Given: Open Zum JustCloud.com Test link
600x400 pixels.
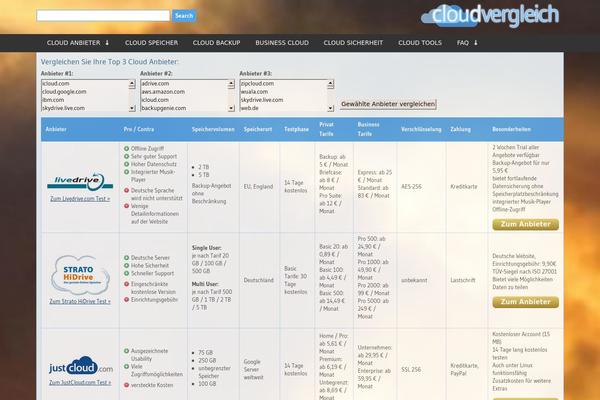Looking at the screenshot, I should pos(80,382).
